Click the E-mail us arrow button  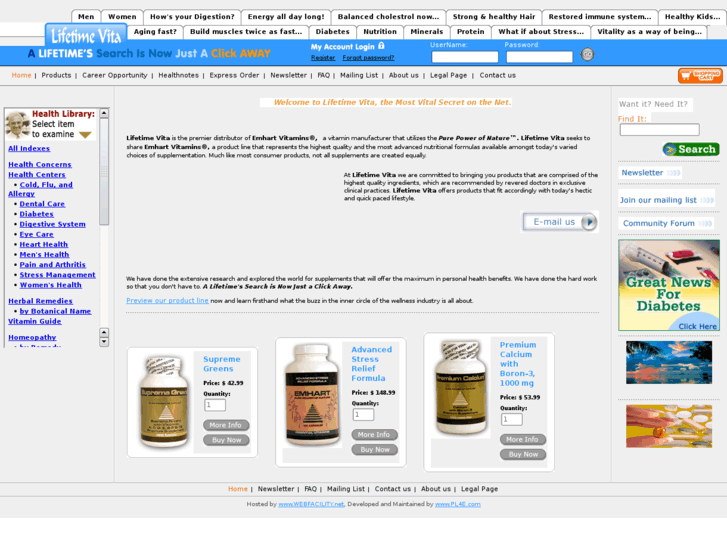coord(589,222)
